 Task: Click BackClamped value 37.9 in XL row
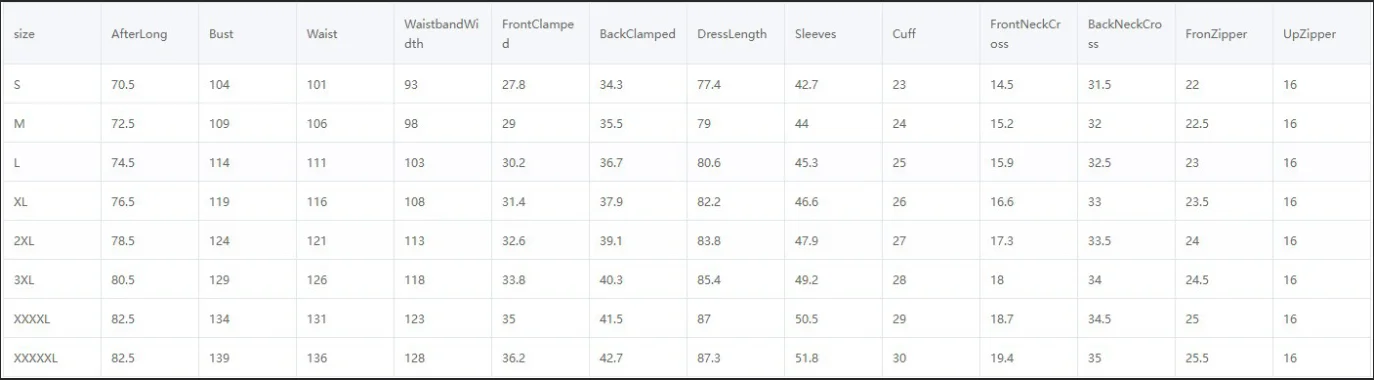pyautogui.click(x=612, y=202)
